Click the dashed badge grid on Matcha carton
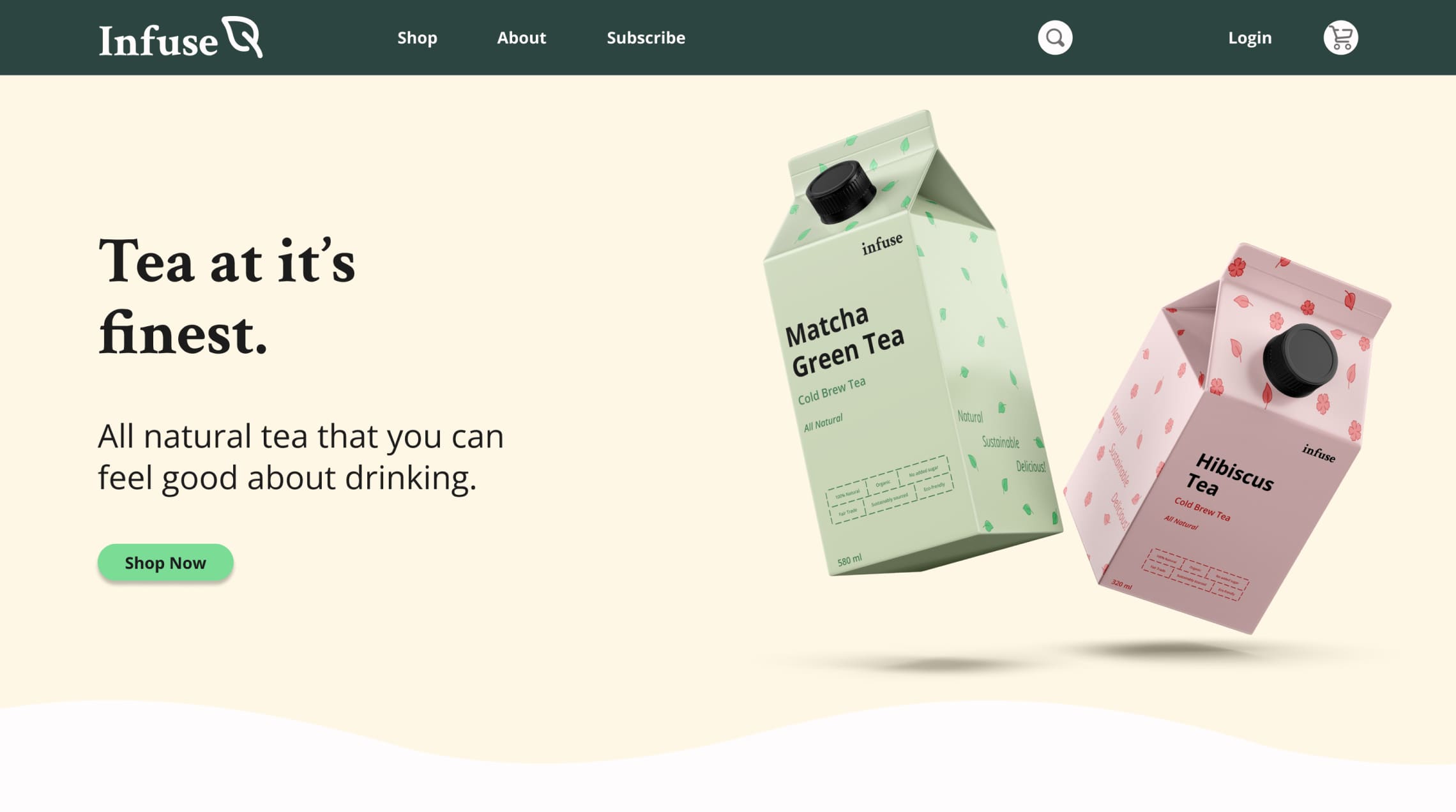This screenshot has height=812, width=1456. (x=890, y=490)
